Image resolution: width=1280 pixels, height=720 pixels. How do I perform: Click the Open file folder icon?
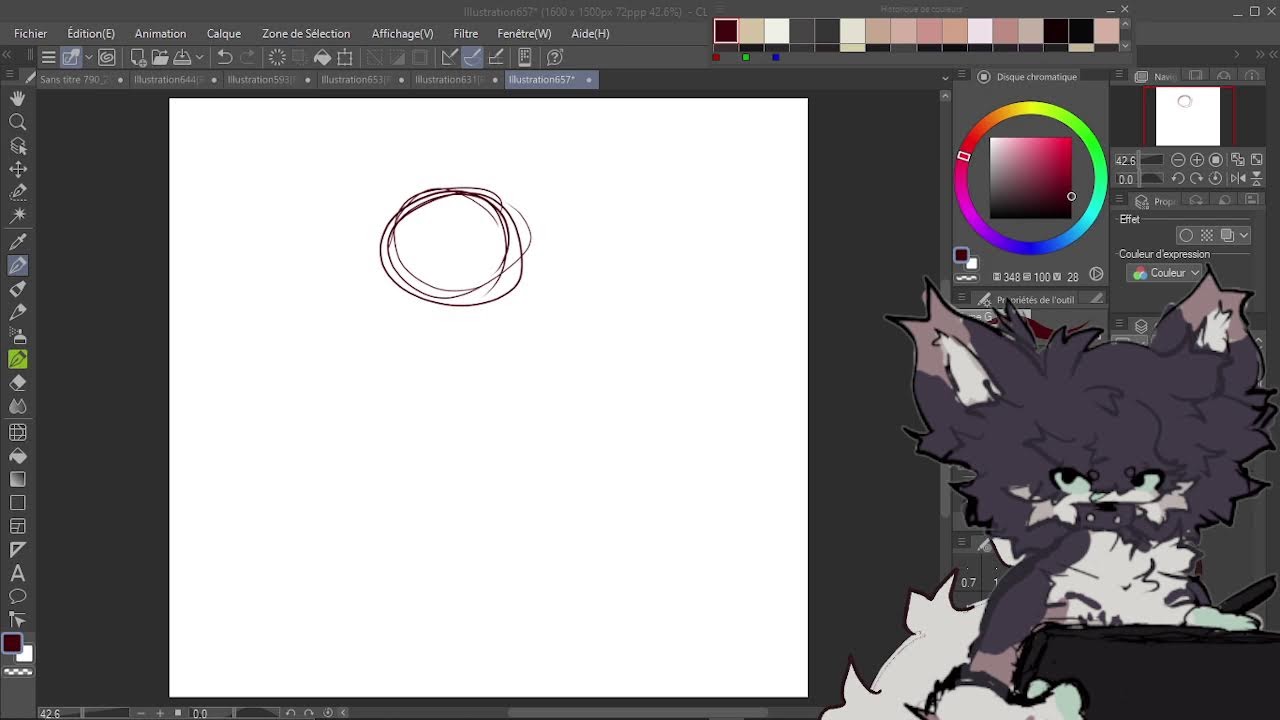click(x=160, y=57)
